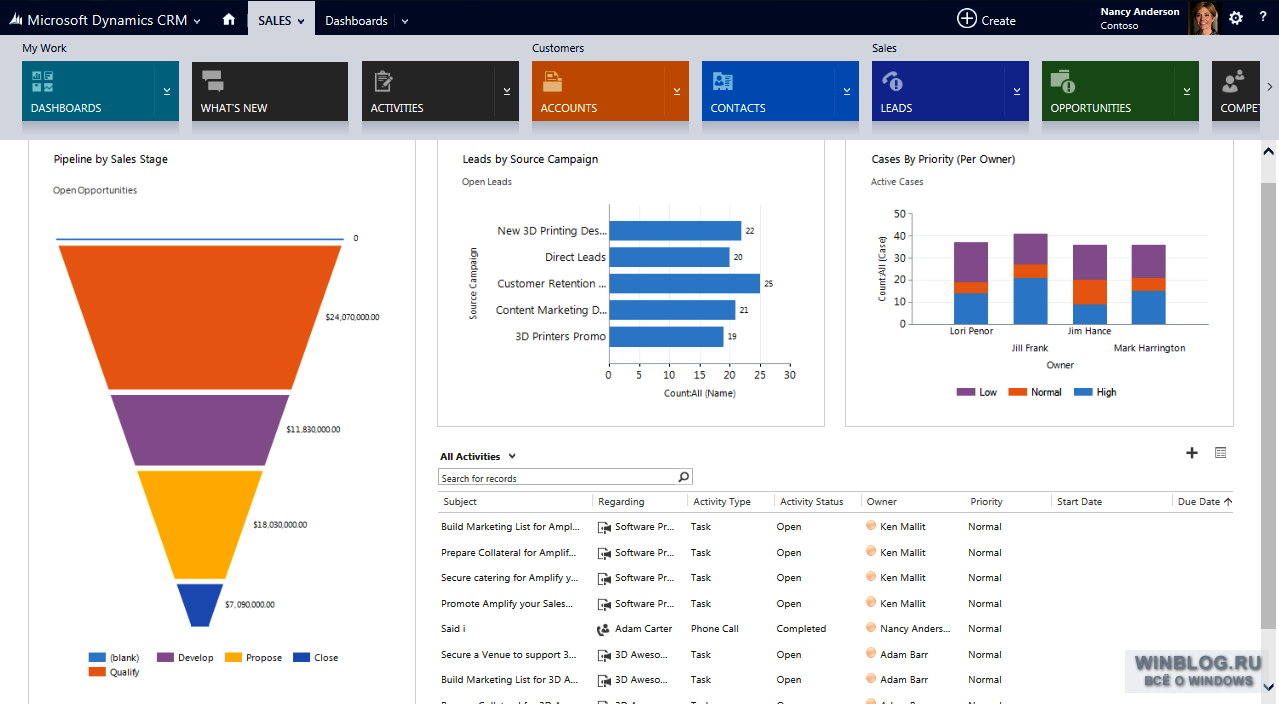This screenshot has width=1279, height=704.
Task: Open 'Said i' phone call record
Action: pyautogui.click(x=453, y=629)
